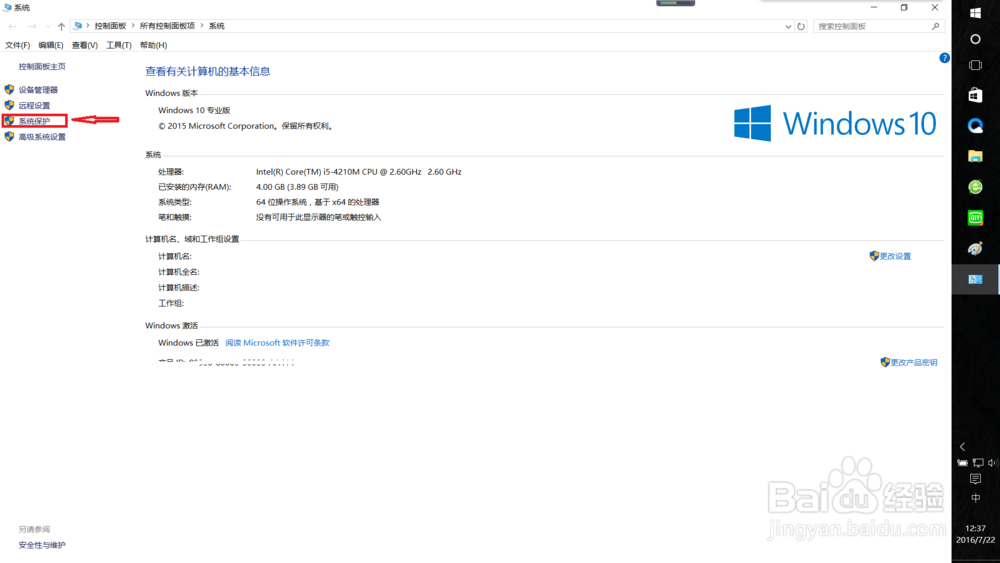Select the active System window taskbar icon
The height and width of the screenshot is (563, 1000).
pyautogui.click(x=975, y=279)
